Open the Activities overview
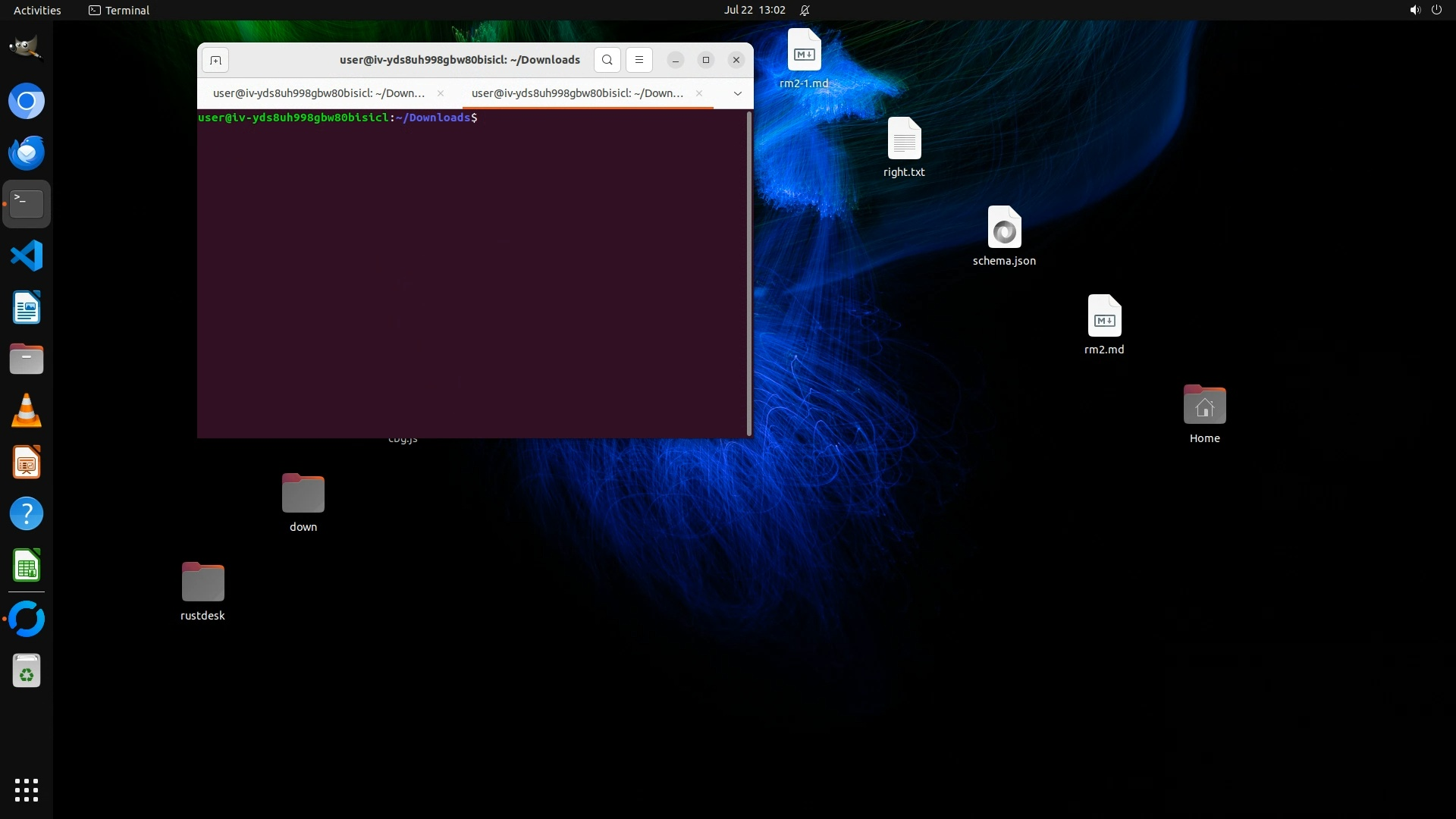The height and width of the screenshot is (819, 1456). click(37, 10)
